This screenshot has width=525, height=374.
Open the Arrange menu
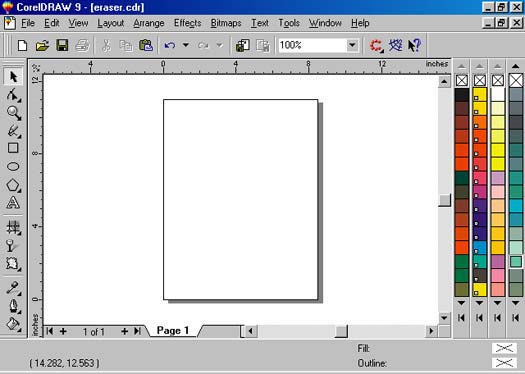click(x=149, y=23)
